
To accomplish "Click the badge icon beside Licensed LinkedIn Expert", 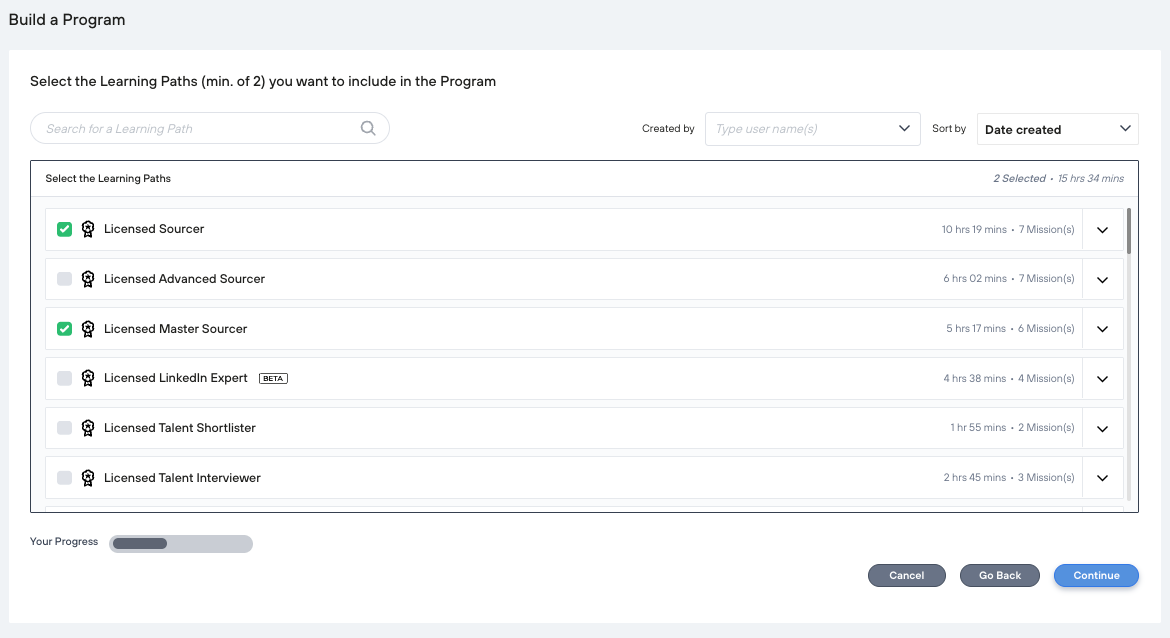I will (x=88, y=378).
